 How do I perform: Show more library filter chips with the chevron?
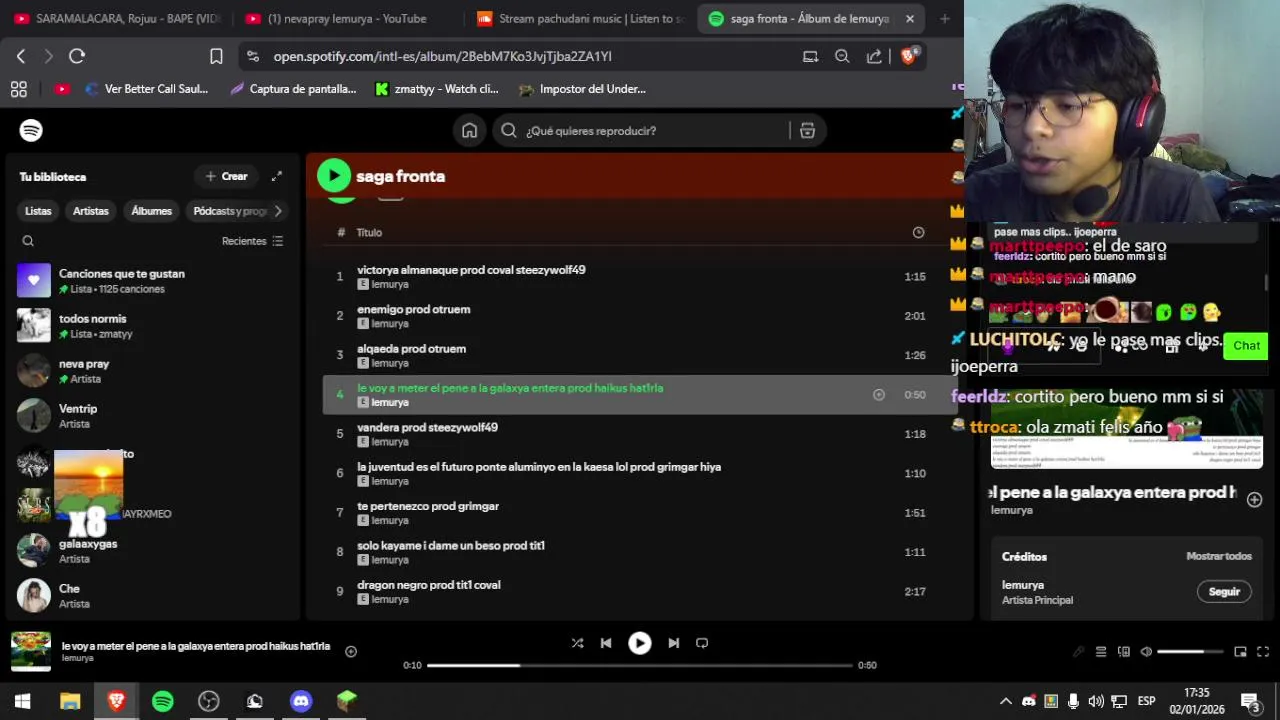(278, 211)
